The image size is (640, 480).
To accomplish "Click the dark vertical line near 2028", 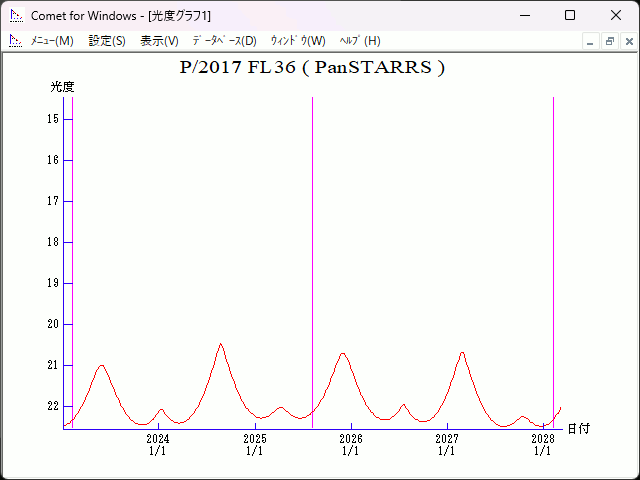I will 553,250.
